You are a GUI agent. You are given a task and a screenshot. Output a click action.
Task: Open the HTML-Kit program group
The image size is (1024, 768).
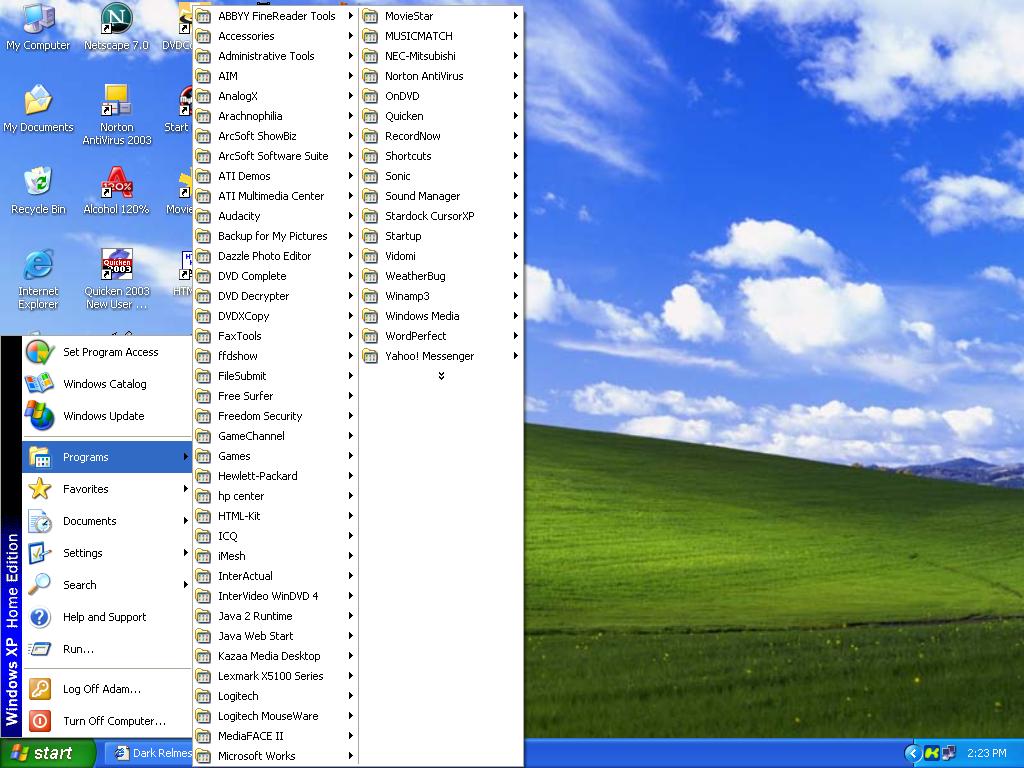276,516
